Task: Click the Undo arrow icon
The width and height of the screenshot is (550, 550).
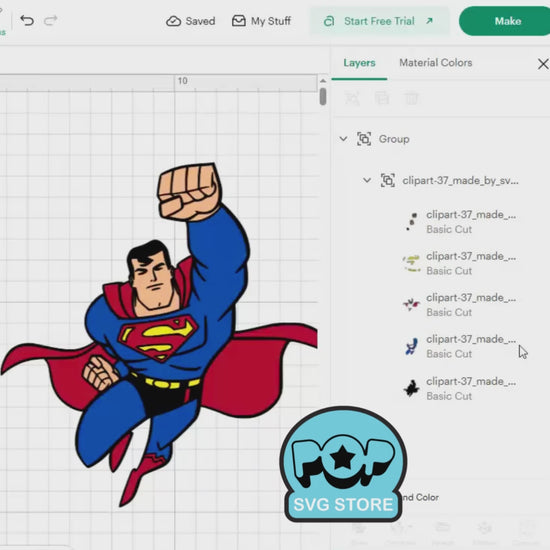Action: click(x=27, y=21)
